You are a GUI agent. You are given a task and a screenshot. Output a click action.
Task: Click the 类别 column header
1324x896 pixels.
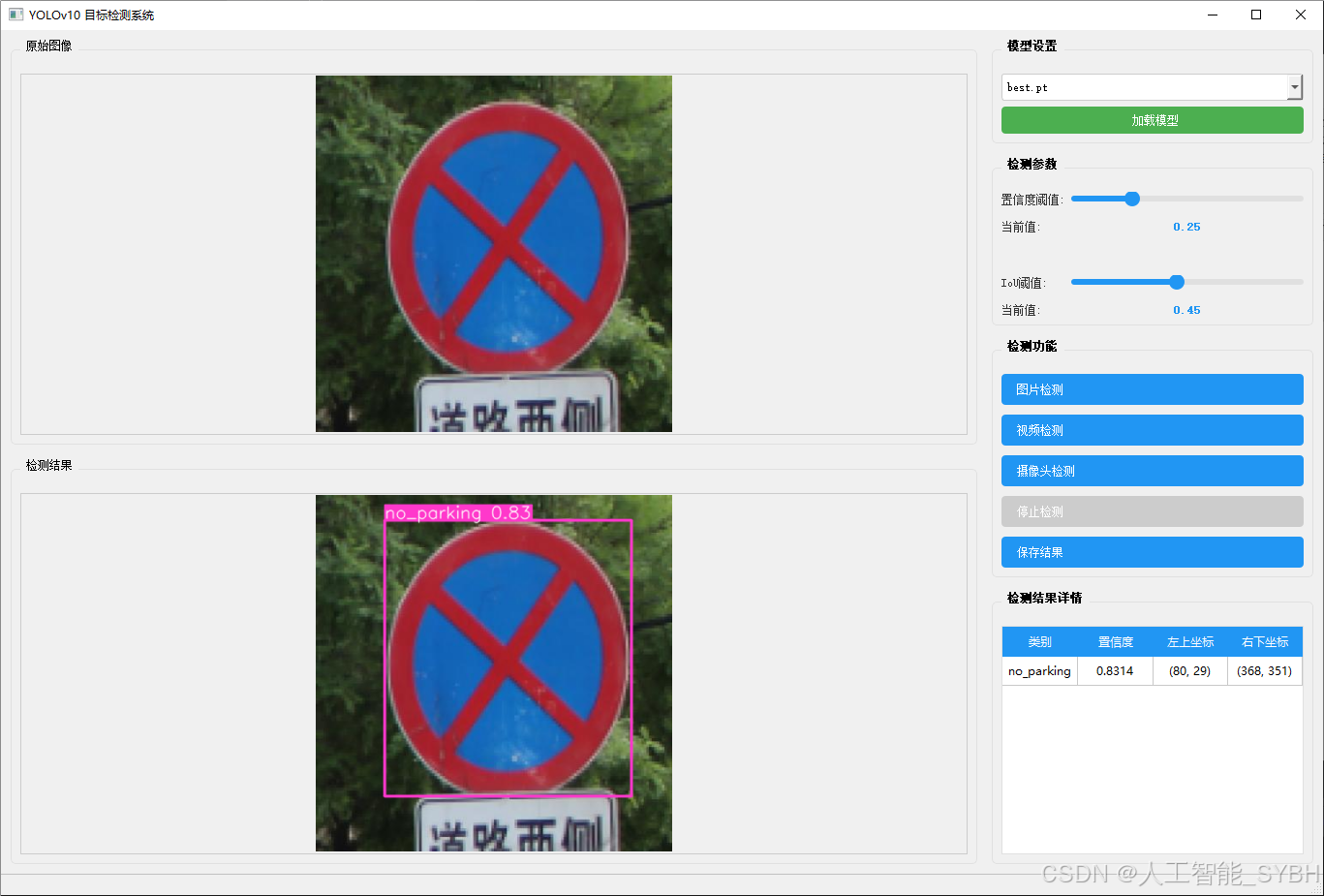[1039, 641]
